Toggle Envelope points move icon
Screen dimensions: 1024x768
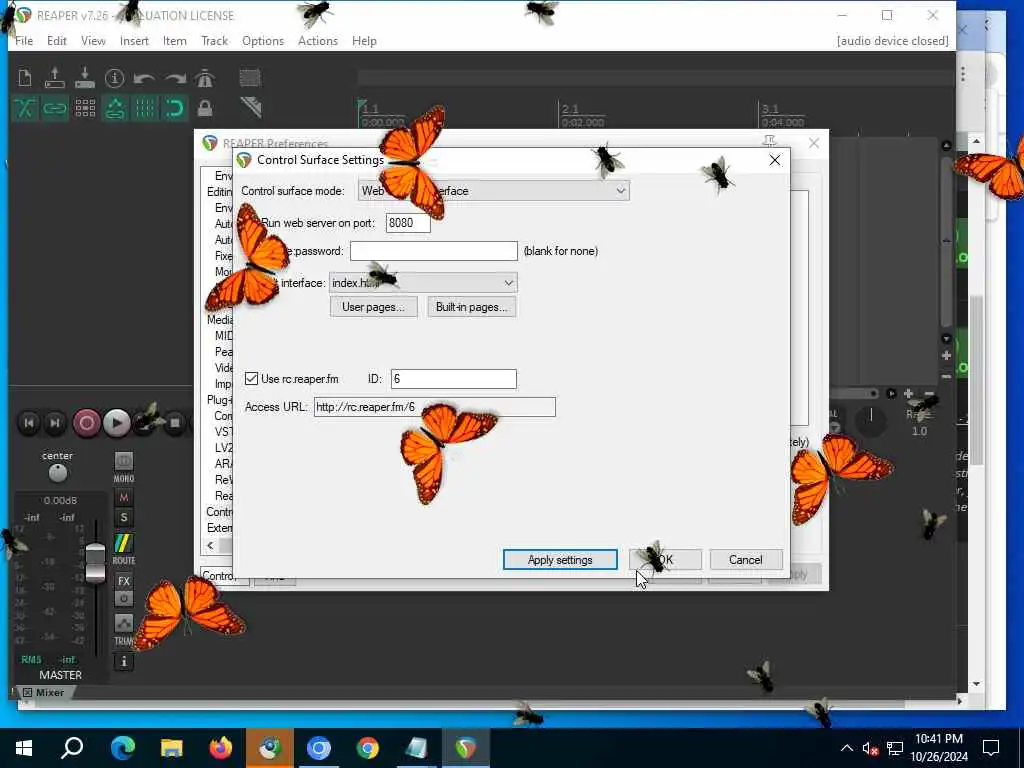click(115, 108)
